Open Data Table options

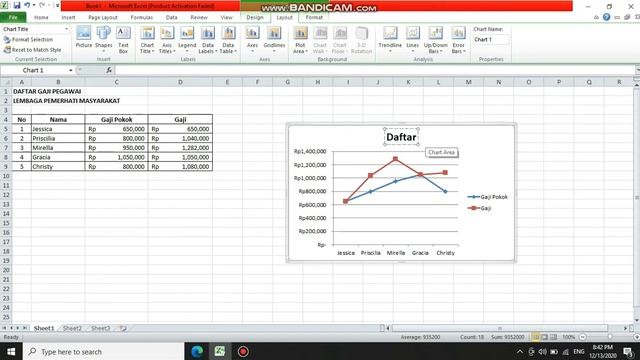[x=228, y=40]
